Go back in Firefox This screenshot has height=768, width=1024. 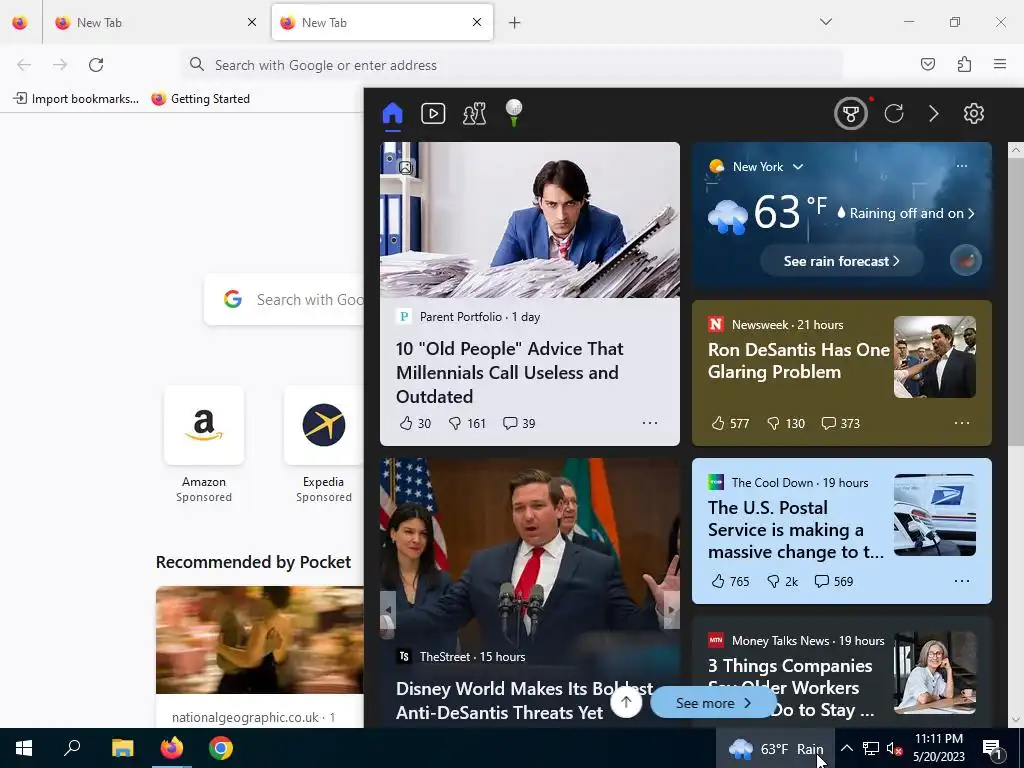pos(24,65)
